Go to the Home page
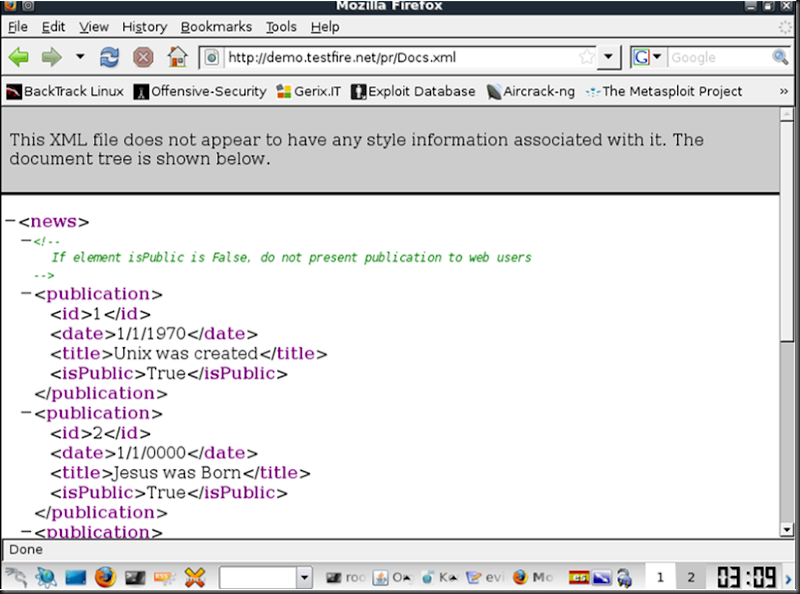The width and height of the screenshot is (800, 594). click(x=178, y=57)
